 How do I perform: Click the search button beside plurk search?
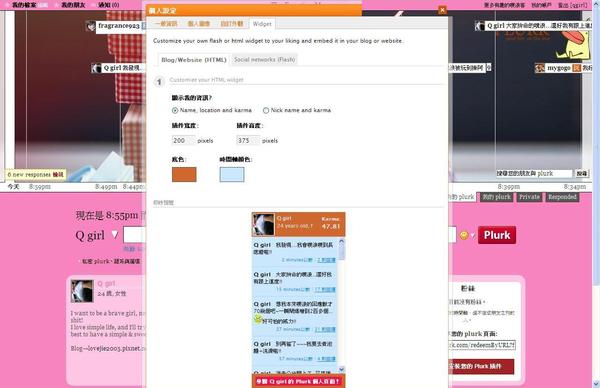(582, 173)
